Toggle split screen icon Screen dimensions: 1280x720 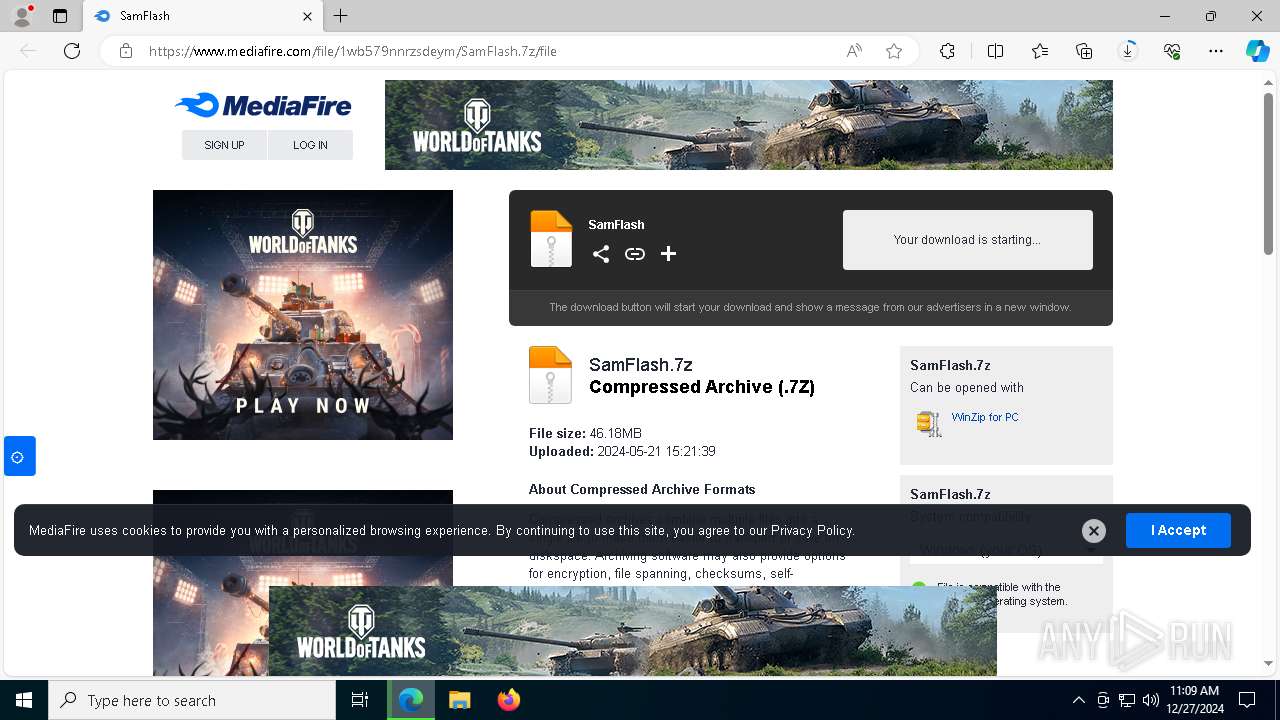pyautogui.click(x=996, y=51)
